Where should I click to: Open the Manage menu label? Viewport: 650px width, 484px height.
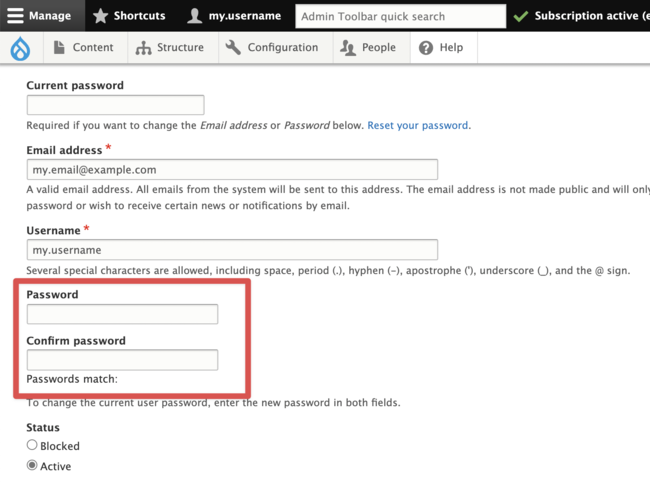click(50, 16)
